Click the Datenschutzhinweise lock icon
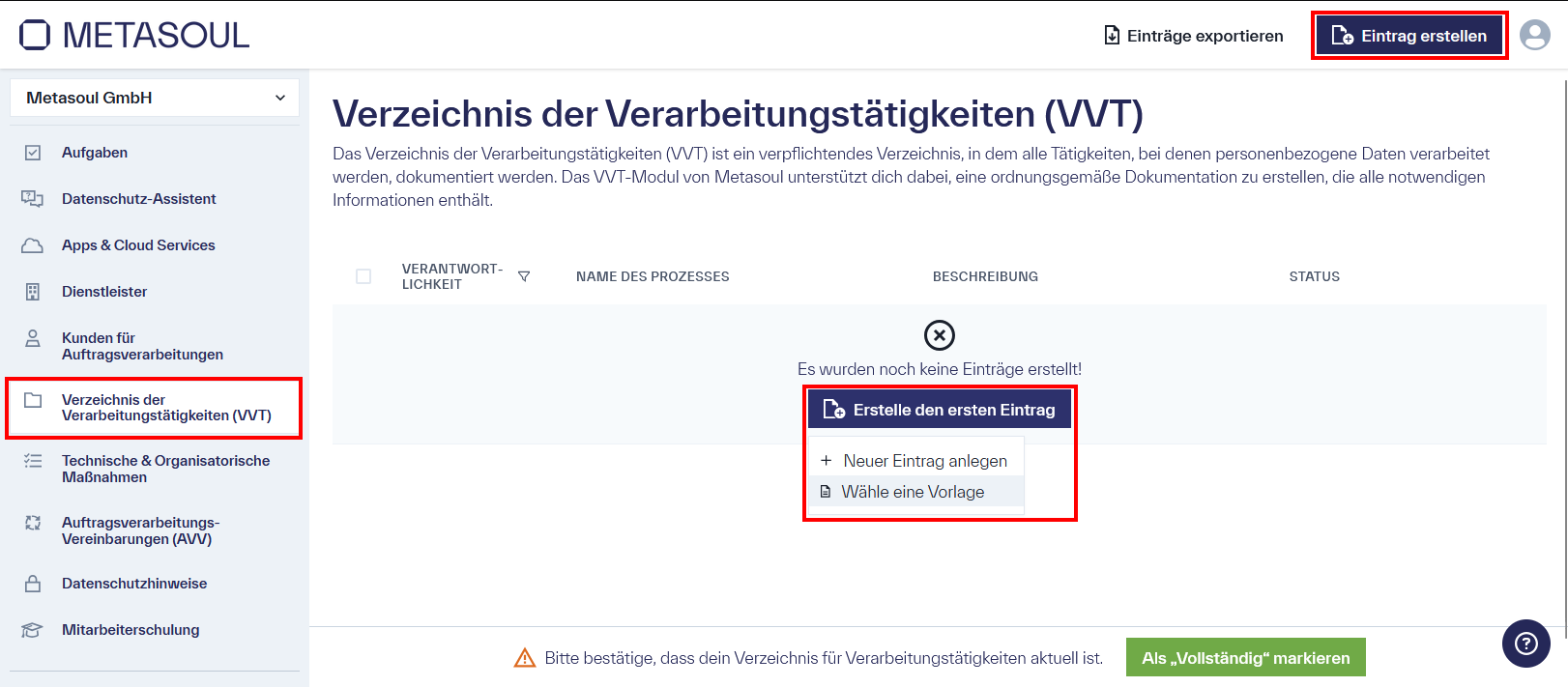Viewport: 1568px width, 687px height. point(33,584)
